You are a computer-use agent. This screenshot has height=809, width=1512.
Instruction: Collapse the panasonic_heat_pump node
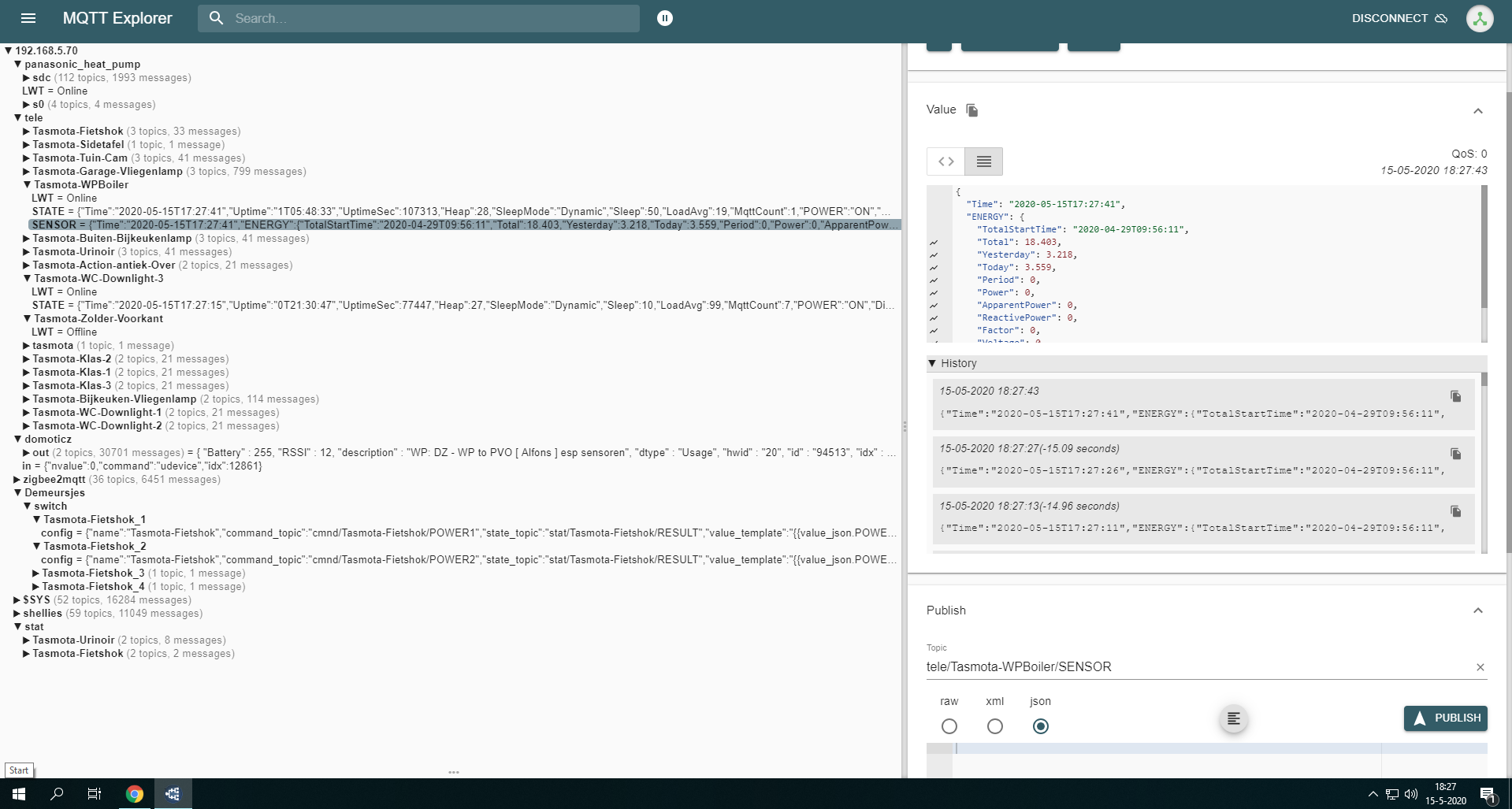click(x=17, y=64)
